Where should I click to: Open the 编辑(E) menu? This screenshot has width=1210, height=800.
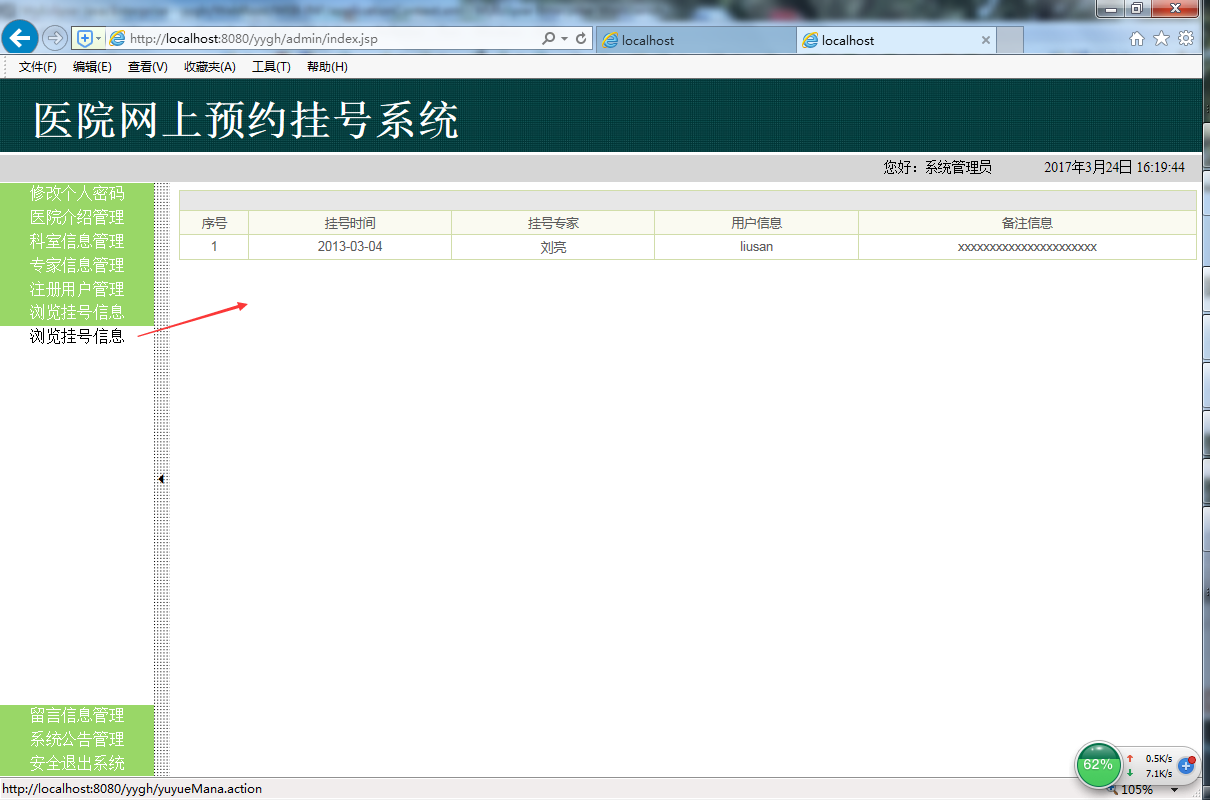pyautogui.click(x=92, y=67)
